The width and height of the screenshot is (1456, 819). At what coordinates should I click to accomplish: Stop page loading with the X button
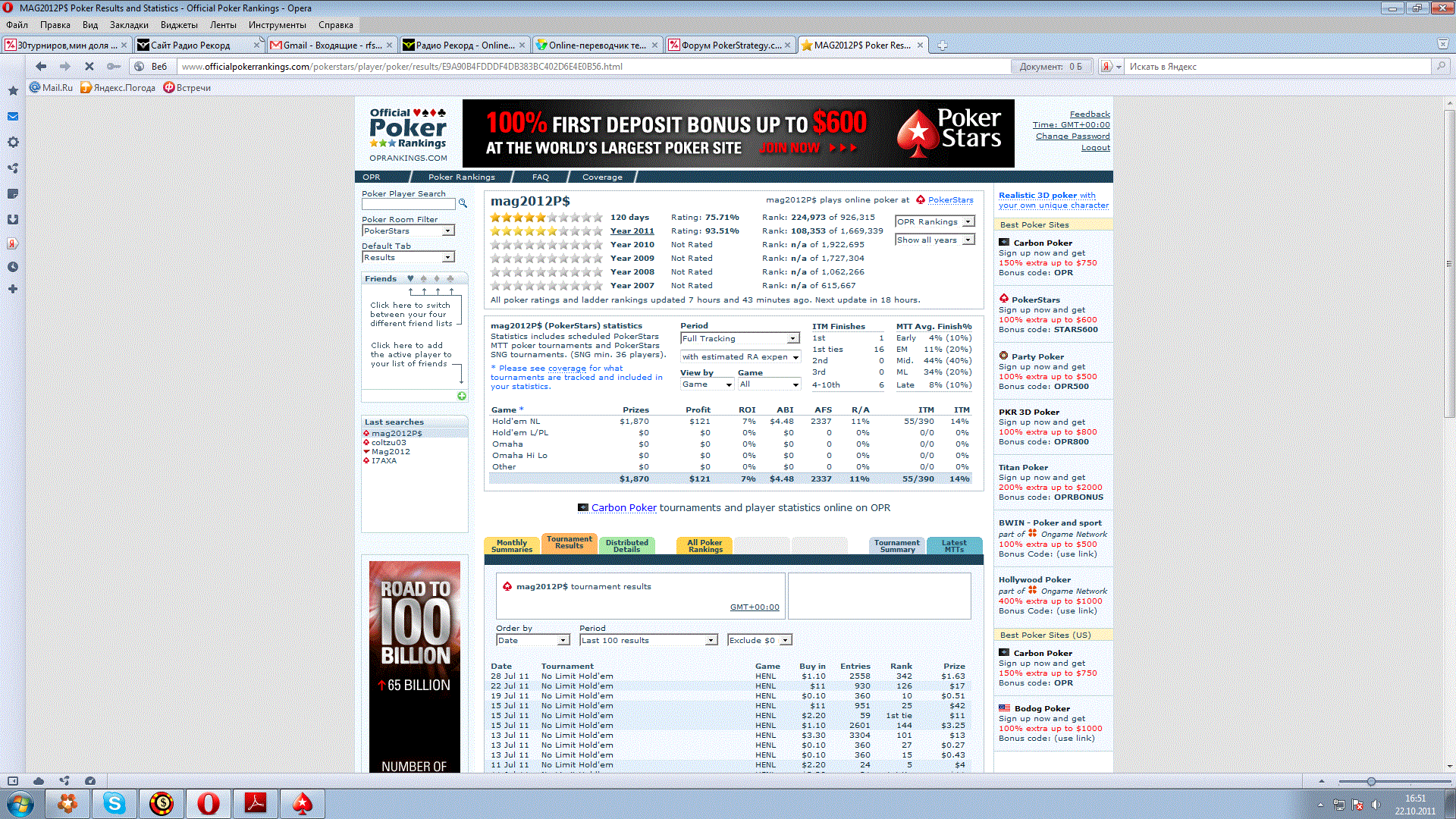click(89, 67)
